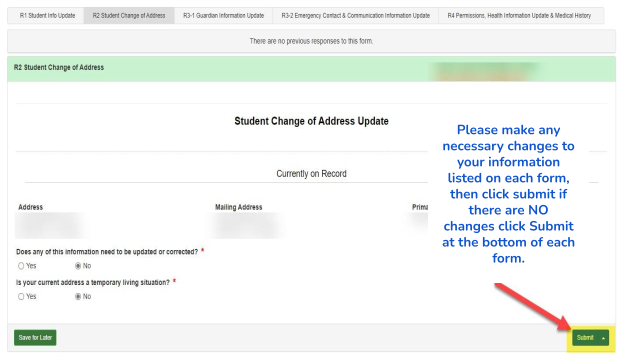Screen dimensions: 624x364
Task: Click the no previous responses notice
Action: (311, 41)
